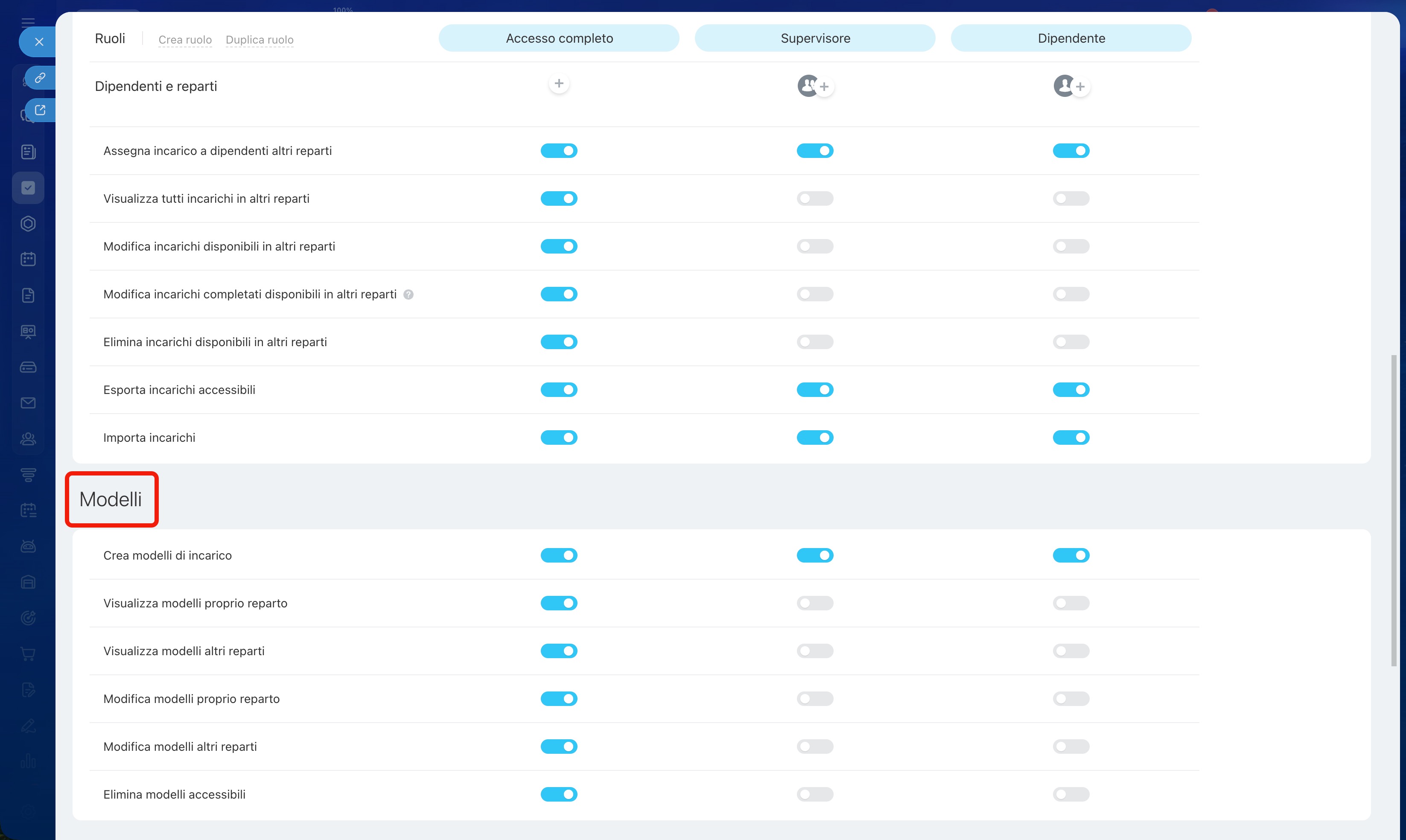Turn off Crea modelli di incarico for Supervisore
The width and height of the screenshot is (1406, 840).
814,555
